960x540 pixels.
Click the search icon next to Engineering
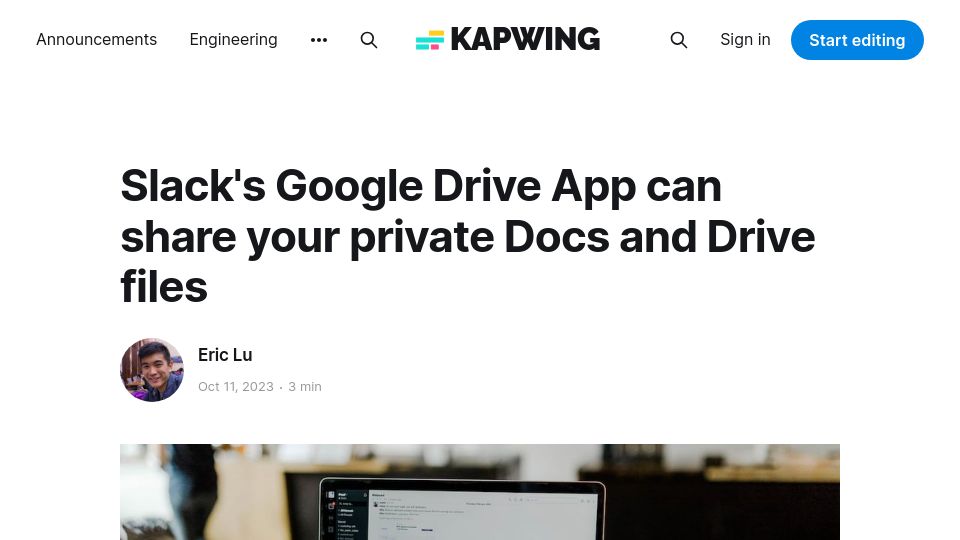[x=369, y=40]
